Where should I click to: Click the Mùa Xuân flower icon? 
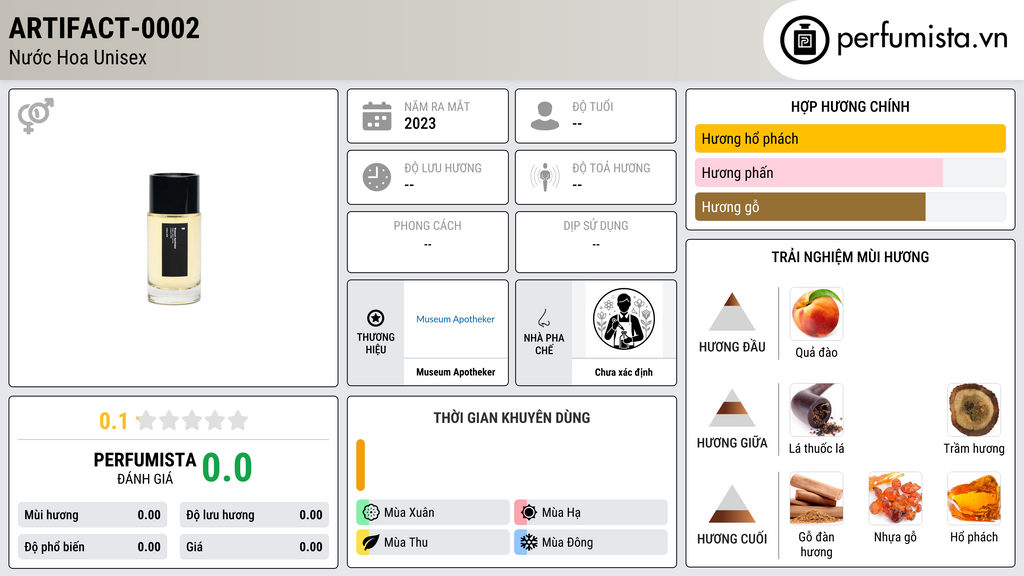[370, 512]
